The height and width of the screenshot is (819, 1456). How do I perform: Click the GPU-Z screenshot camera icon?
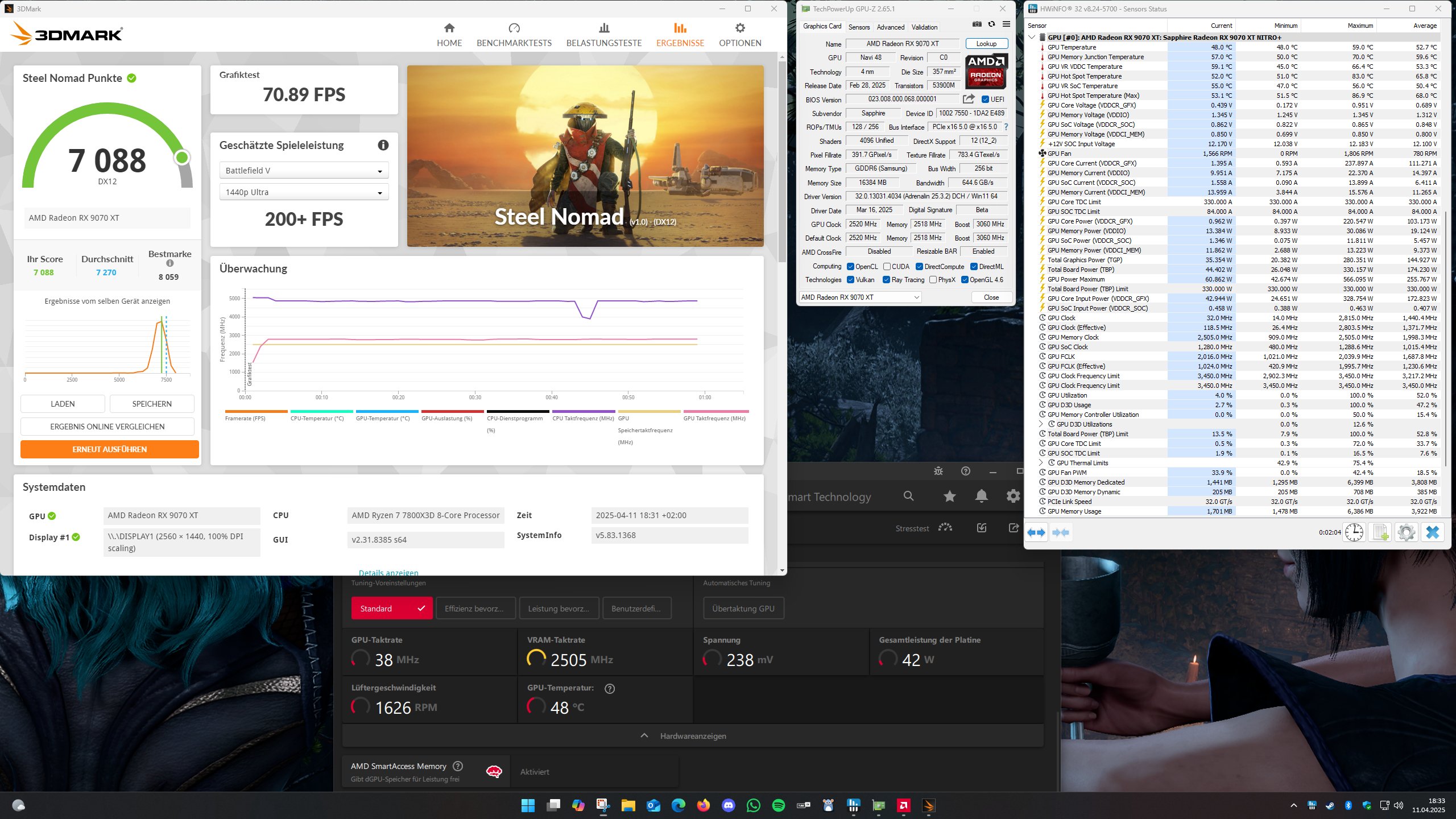(x=977, y=24)
